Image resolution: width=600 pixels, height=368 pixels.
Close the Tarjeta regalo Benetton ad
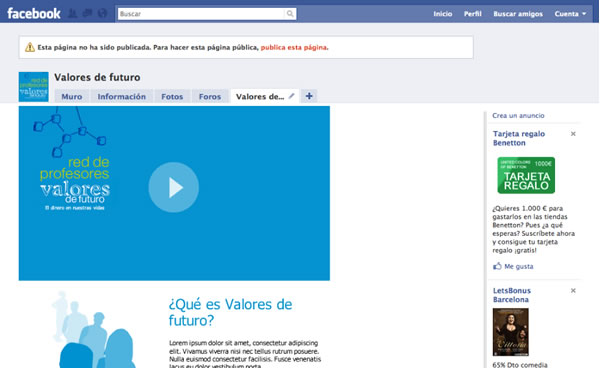(x=573, y=134)
